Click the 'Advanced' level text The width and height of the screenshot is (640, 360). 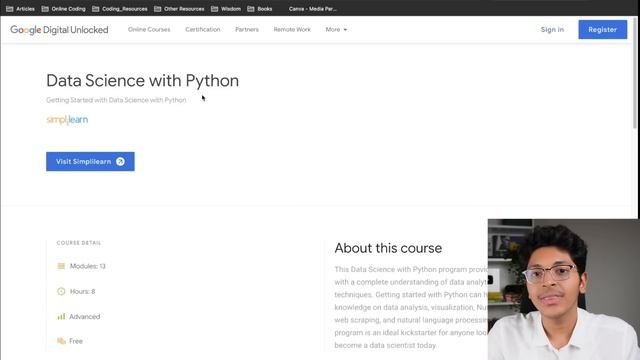coord(84,317)
